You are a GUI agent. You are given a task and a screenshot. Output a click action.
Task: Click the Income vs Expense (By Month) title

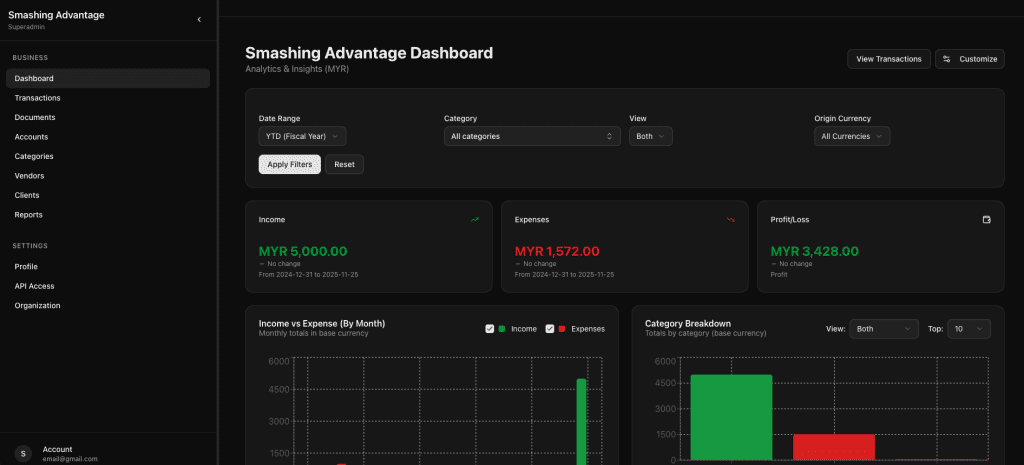[322, 323]
